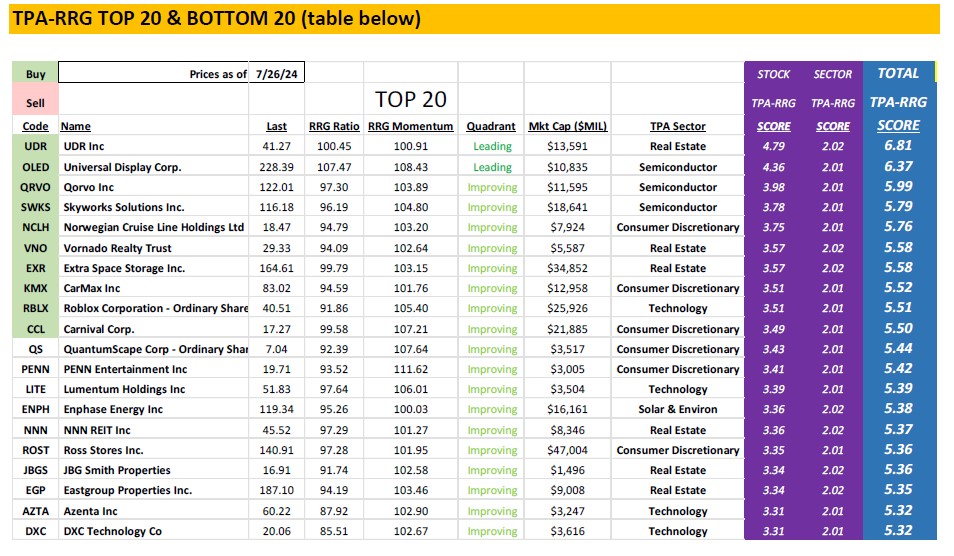The width and height of the screenshot is (954, 556).
Task: Click the green Buy legend cell
Action: click(x=35, y=74)
